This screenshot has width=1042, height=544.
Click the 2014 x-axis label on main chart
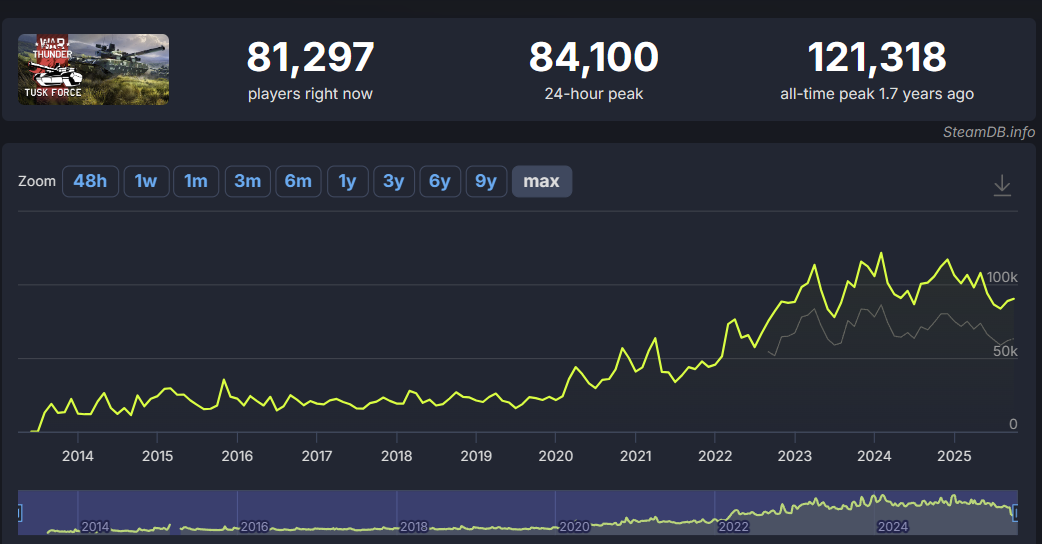pyautogui.click(x=78, y=456)
